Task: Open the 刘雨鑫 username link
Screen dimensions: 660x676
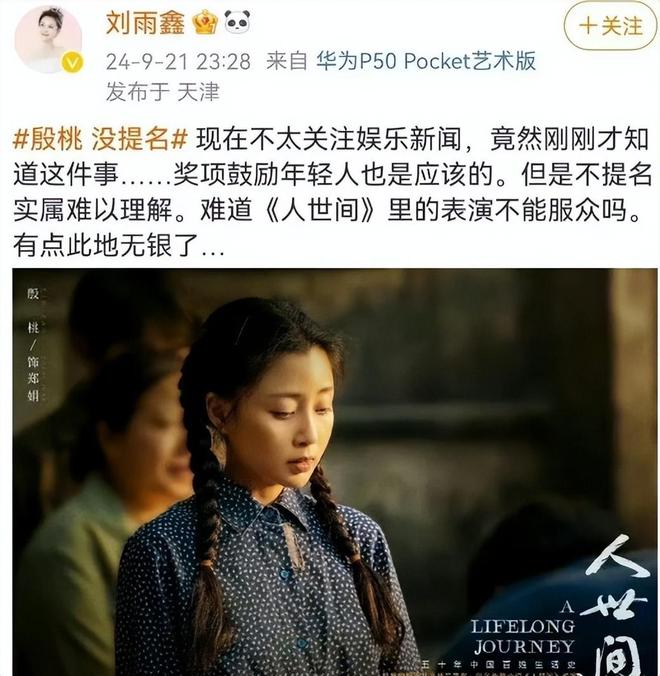Action: [x=145, y=23]
